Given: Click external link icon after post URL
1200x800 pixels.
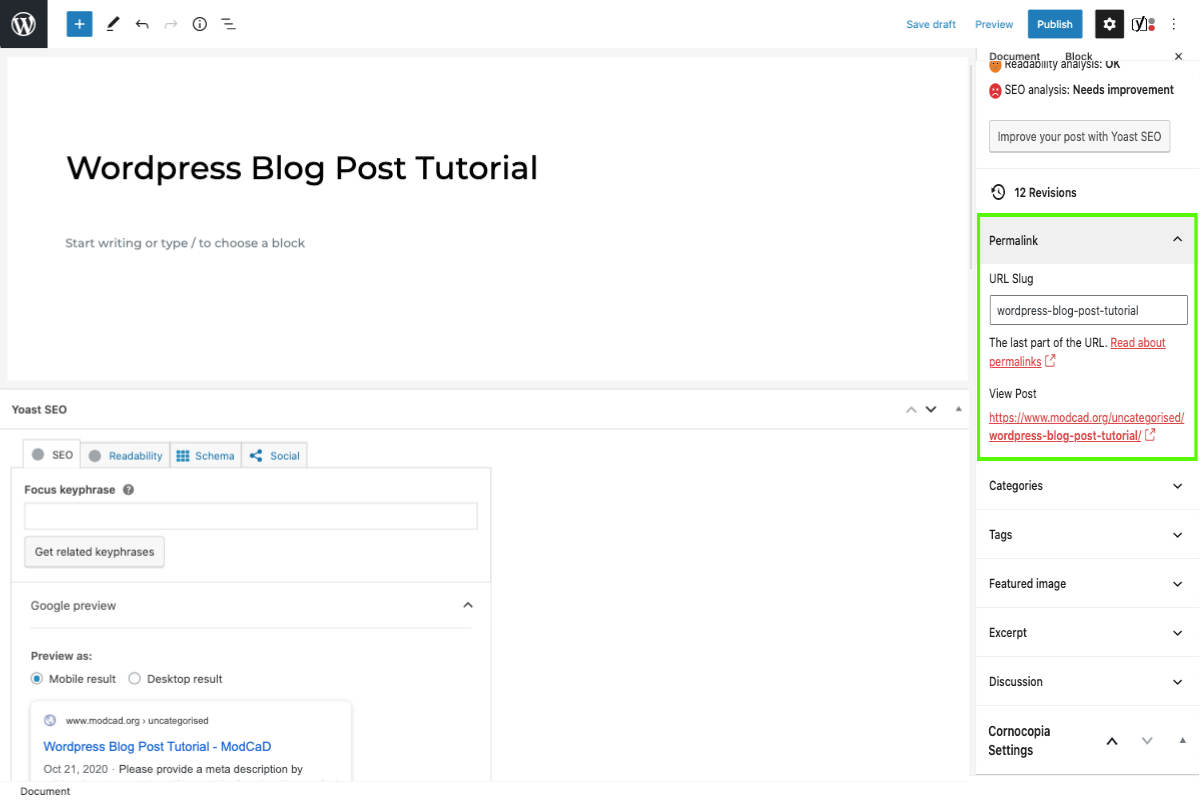Looking at the screenshot, I should 1150,435.
